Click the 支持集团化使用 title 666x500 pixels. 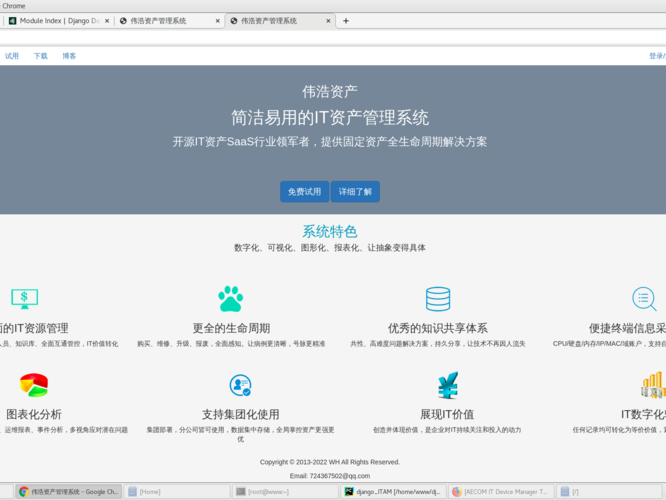pos(240,414)
